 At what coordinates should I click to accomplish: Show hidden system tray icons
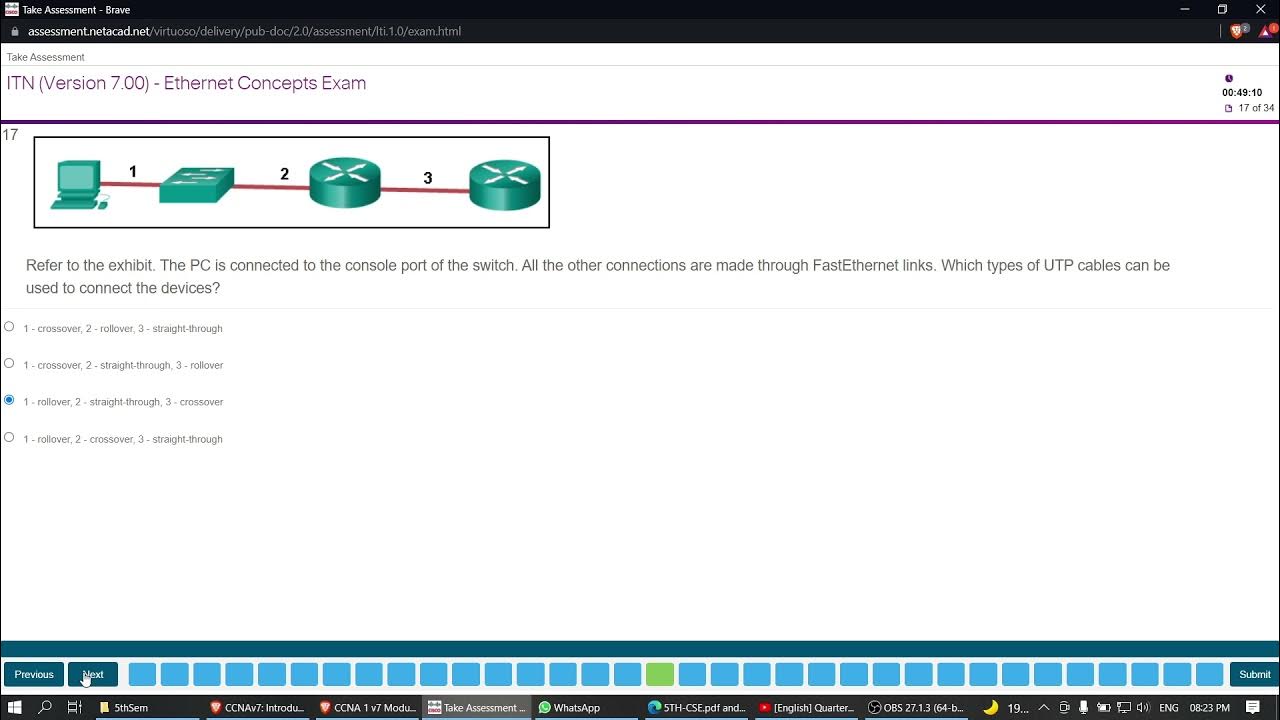(x=1044, y=708)
